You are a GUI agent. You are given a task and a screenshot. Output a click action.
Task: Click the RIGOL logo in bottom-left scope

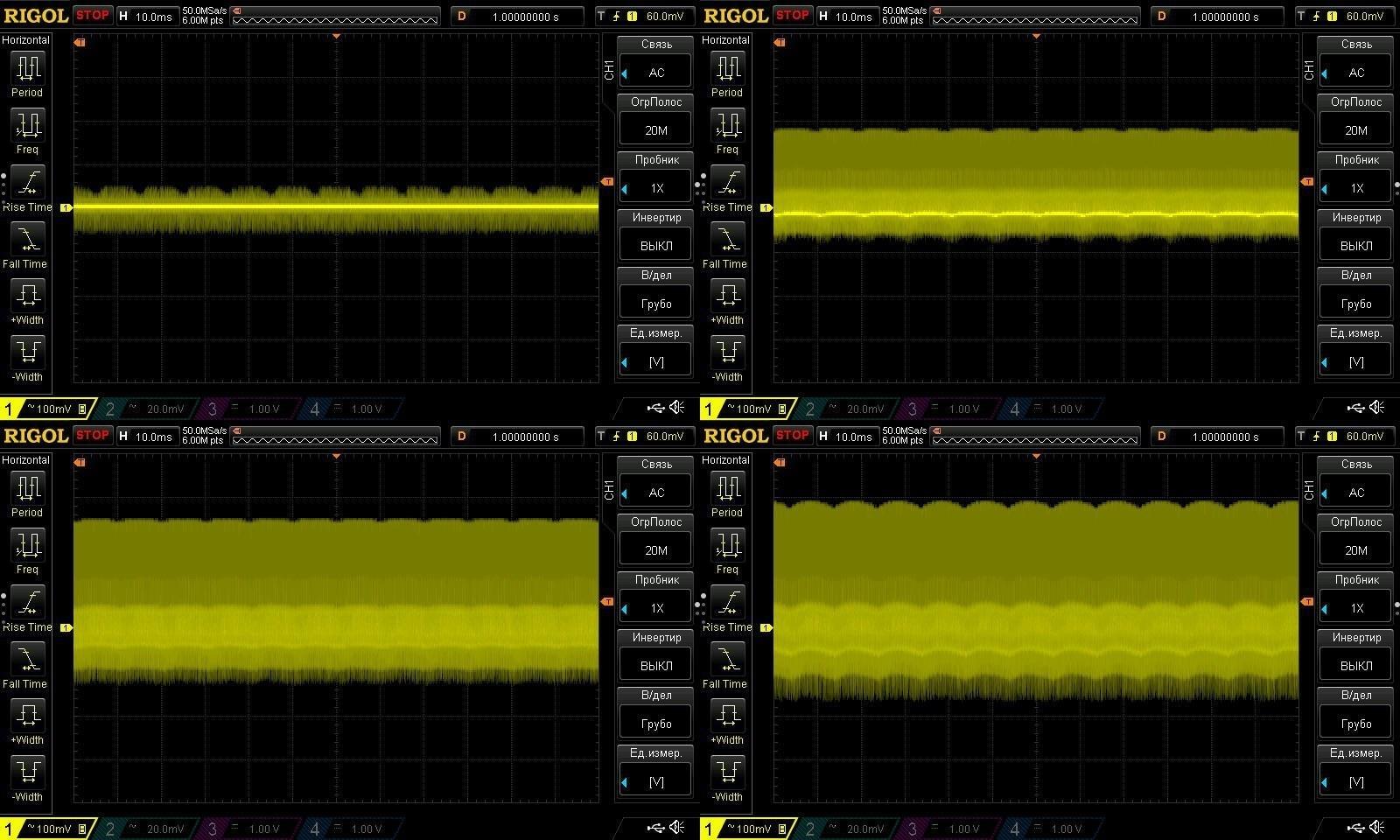tap(36, 436)
